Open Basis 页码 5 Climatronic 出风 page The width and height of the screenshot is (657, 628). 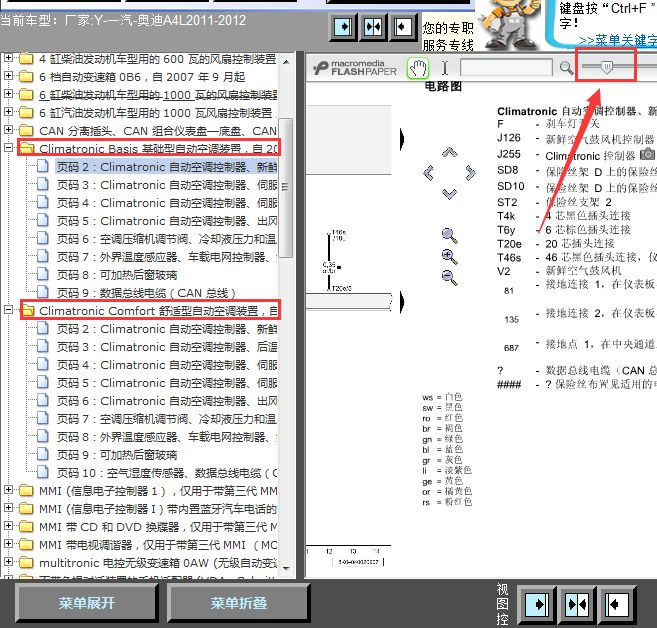click(167, 221)
